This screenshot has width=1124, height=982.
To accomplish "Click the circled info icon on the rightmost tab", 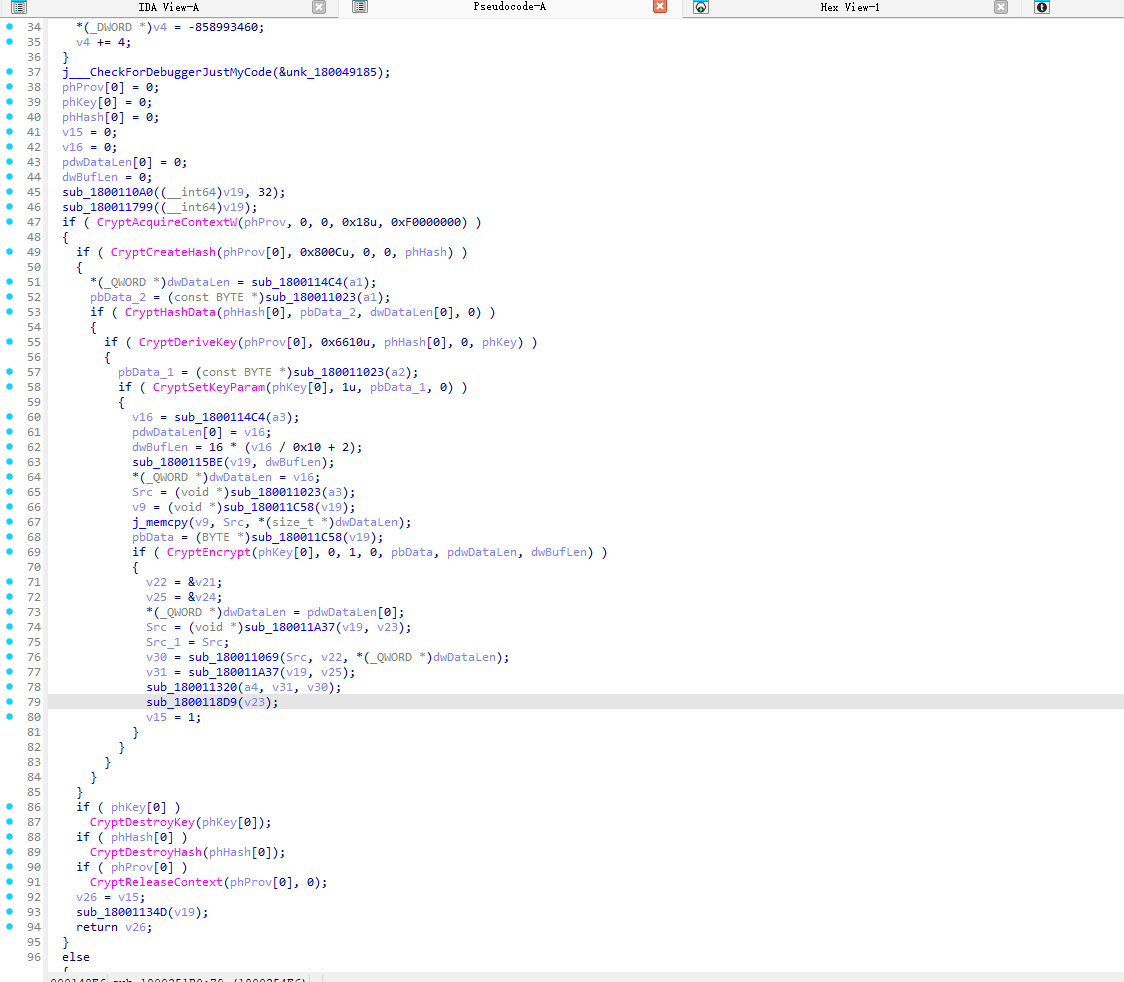I will tap(1040, 9).
